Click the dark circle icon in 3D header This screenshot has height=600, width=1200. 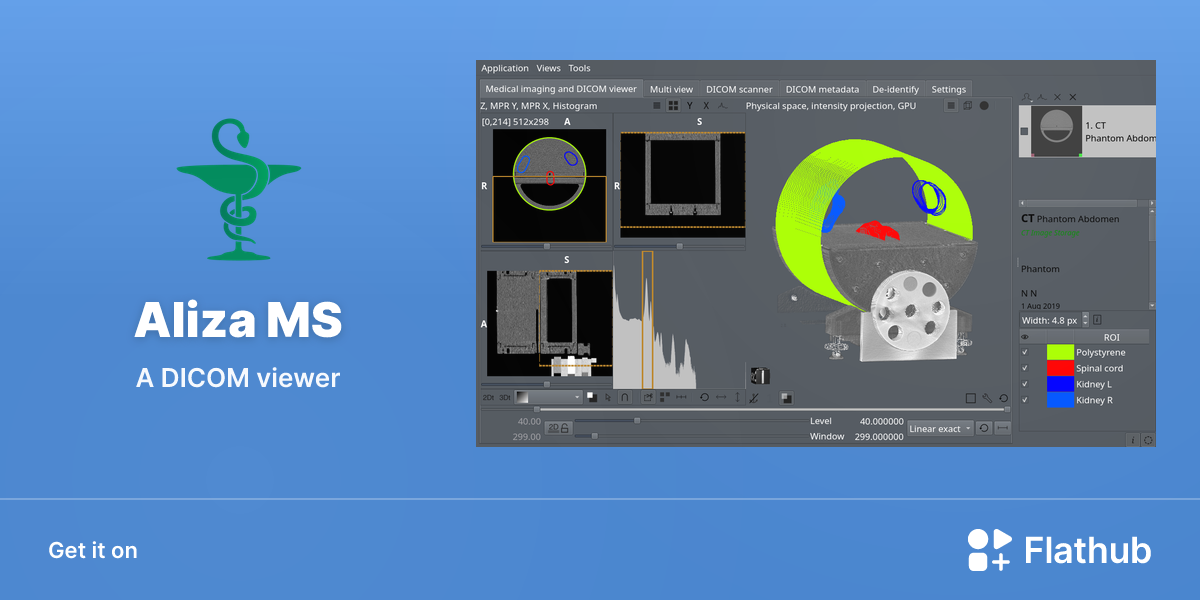(984, 105)
